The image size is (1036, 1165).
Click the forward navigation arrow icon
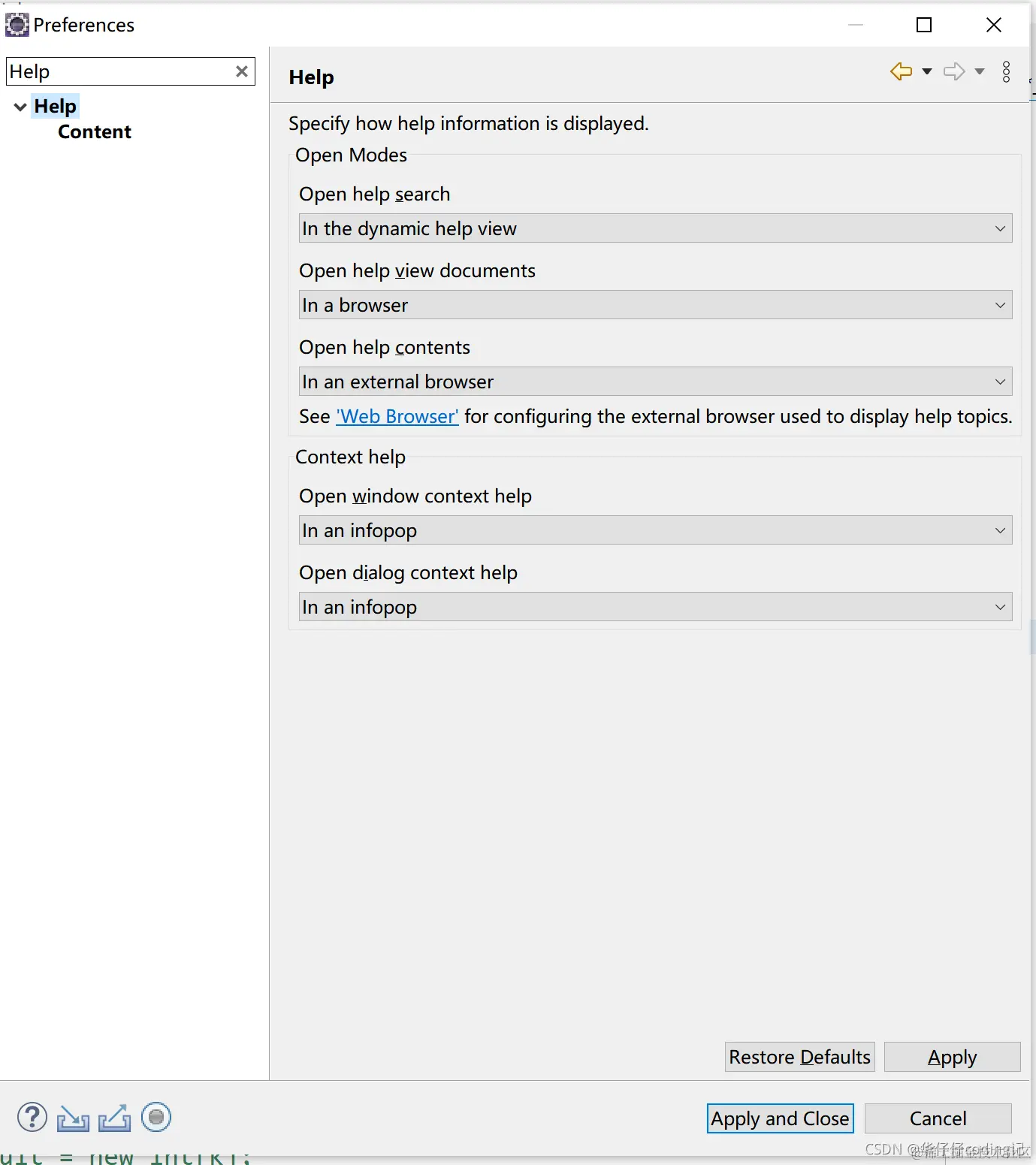click(954, 71)
